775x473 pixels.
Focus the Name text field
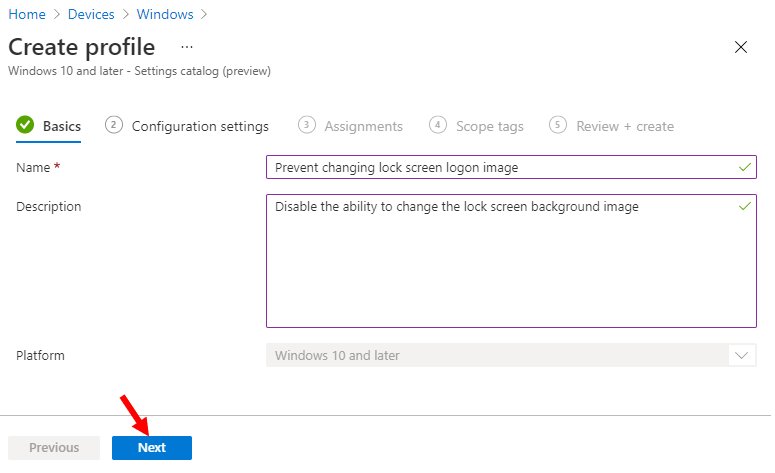point(500,167)
